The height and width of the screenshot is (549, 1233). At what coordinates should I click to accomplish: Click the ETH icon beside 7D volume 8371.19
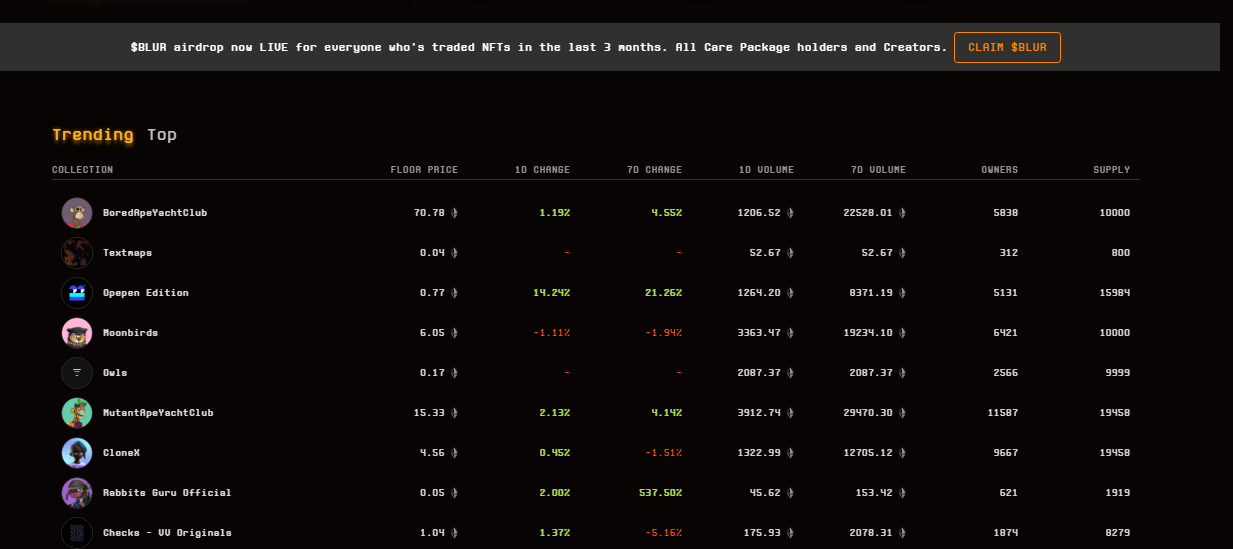coord(902,293)
